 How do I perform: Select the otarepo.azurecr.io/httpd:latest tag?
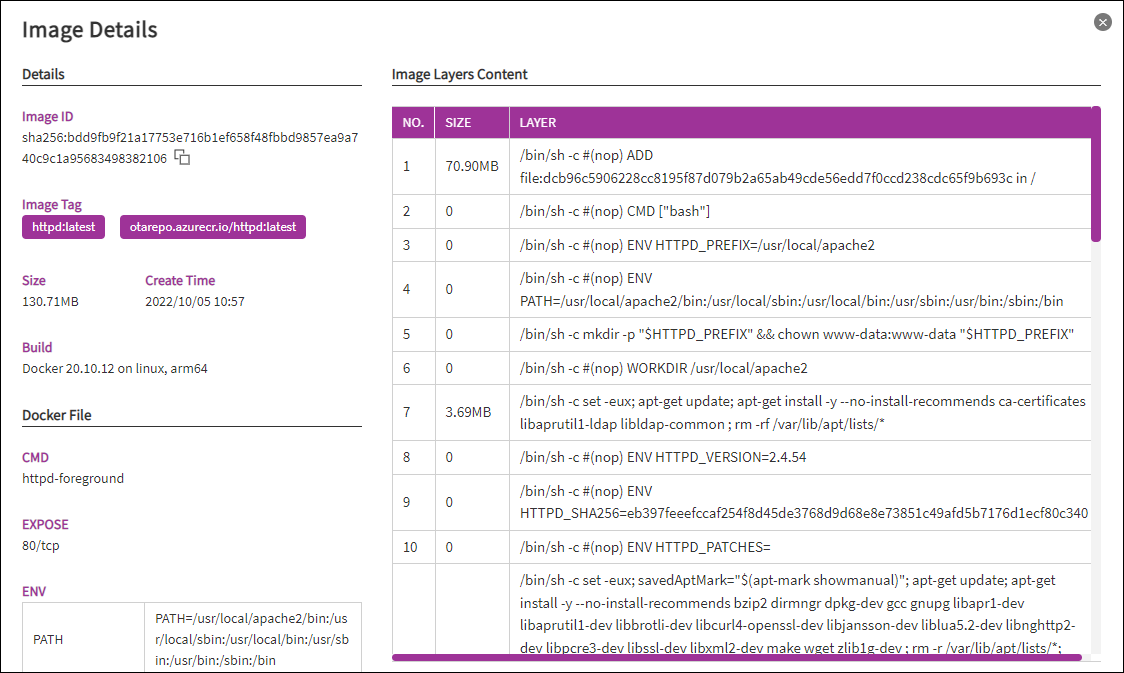[x=213, y=227]
